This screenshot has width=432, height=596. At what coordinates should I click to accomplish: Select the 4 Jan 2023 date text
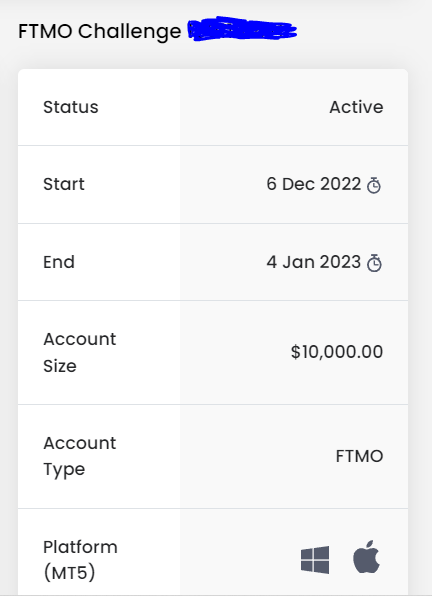point(313,262)
